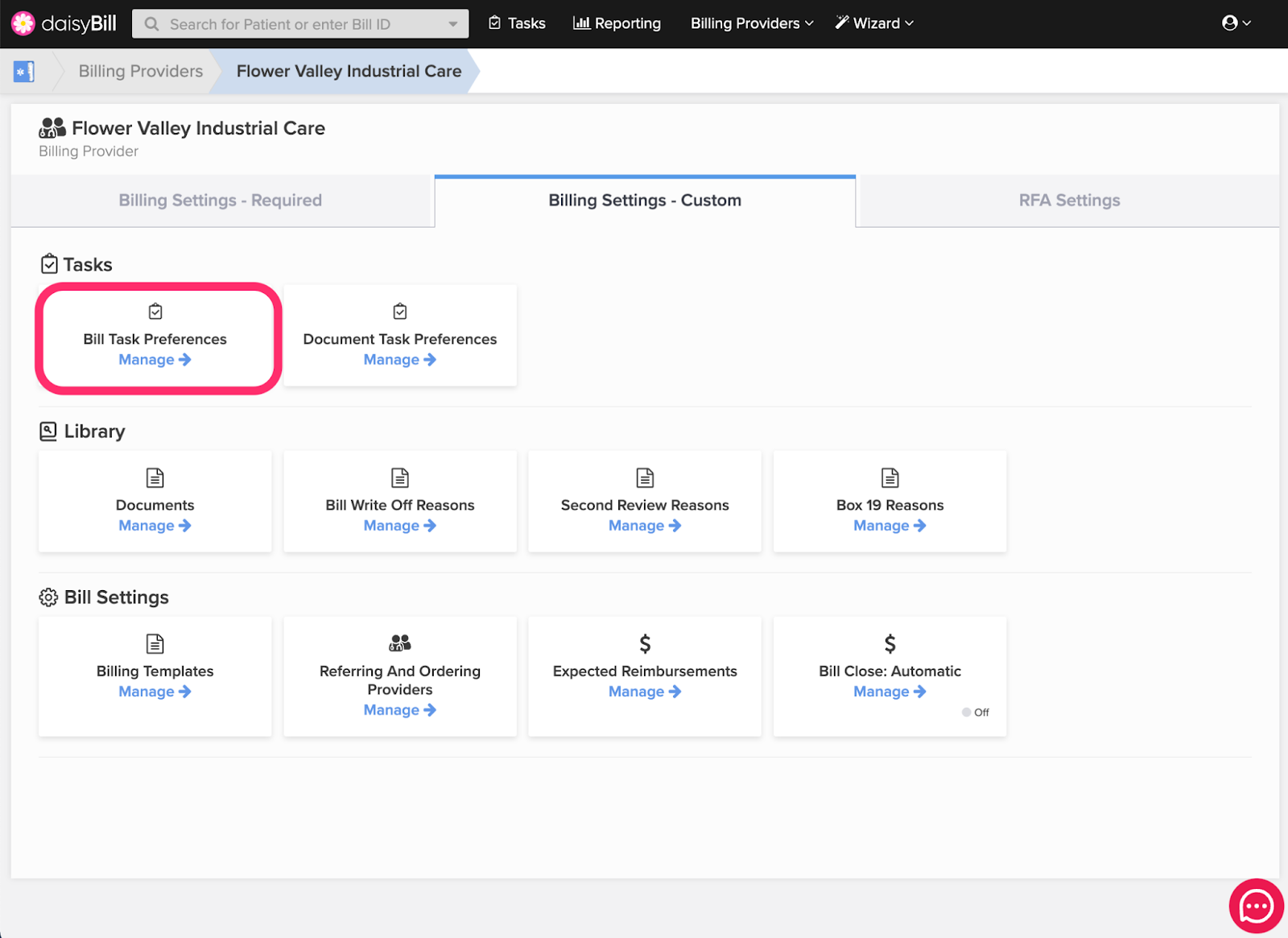Manage Box 19 Reasons
Image resolution: width=1288 pixels, height=938 pixels.
tap(890, 526)
